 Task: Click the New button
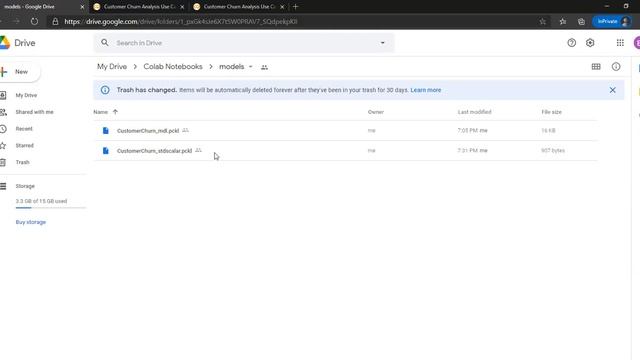pos(20,72)
